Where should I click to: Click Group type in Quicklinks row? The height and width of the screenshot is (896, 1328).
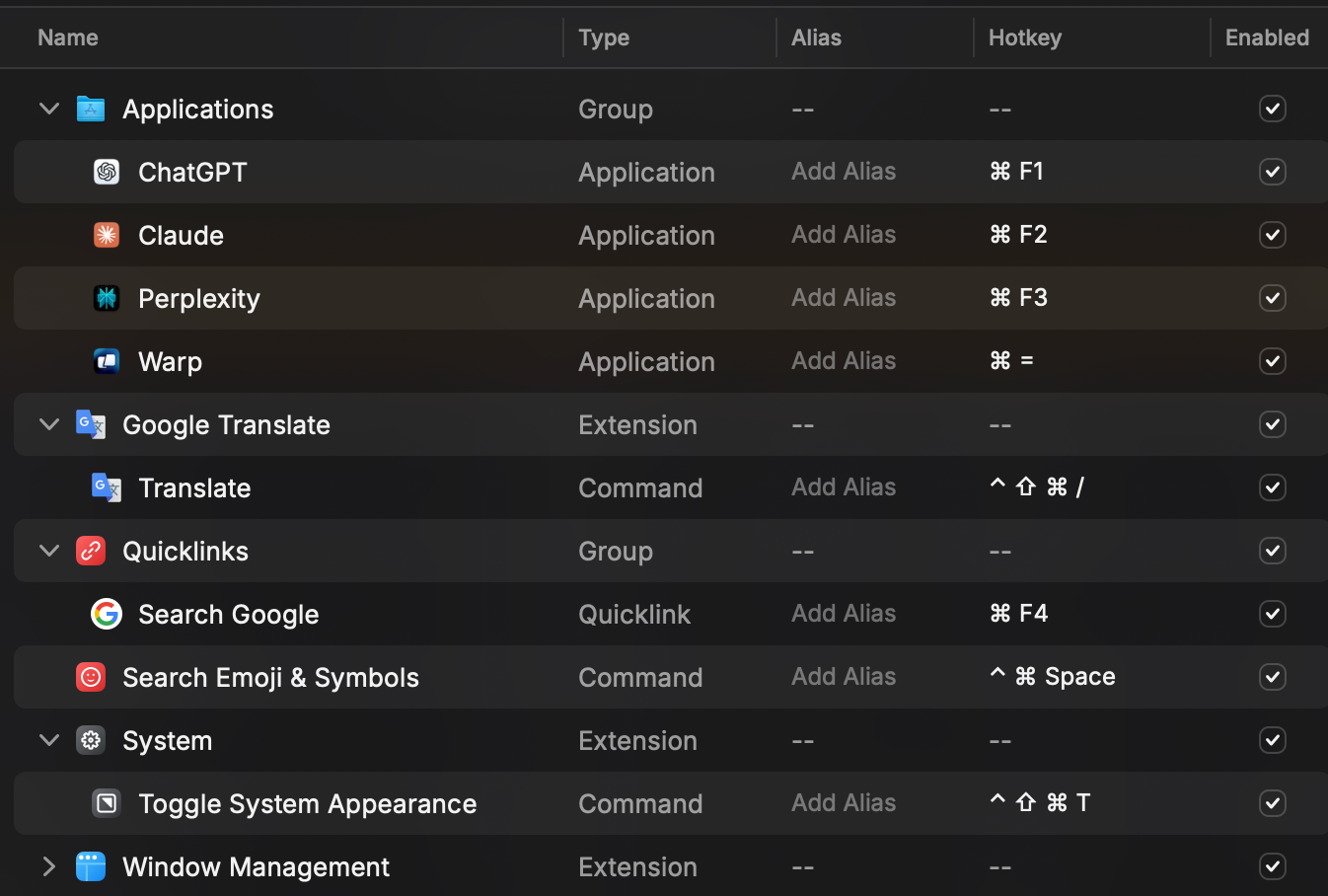point(616,551)
